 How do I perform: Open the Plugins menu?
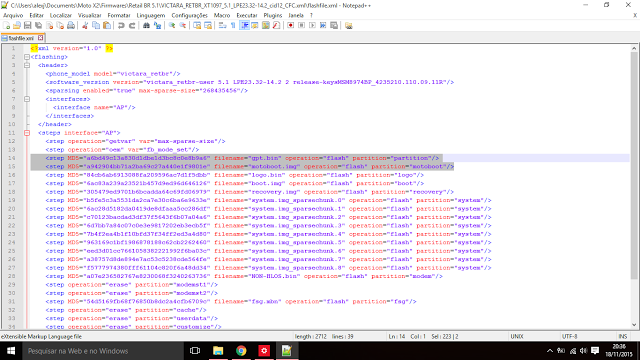pyautogui.click(x=273, y=16)
